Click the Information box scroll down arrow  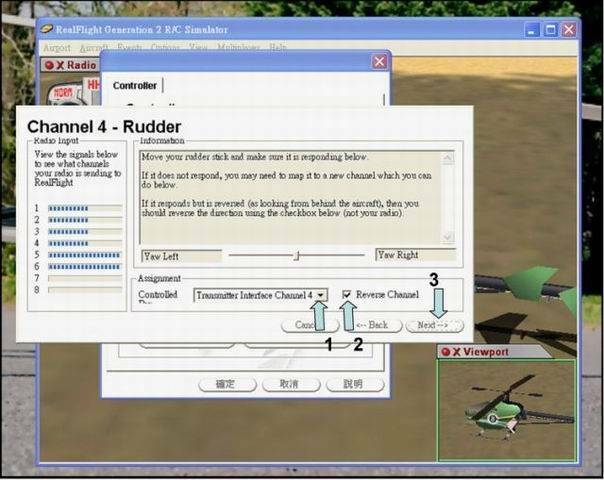448,237
